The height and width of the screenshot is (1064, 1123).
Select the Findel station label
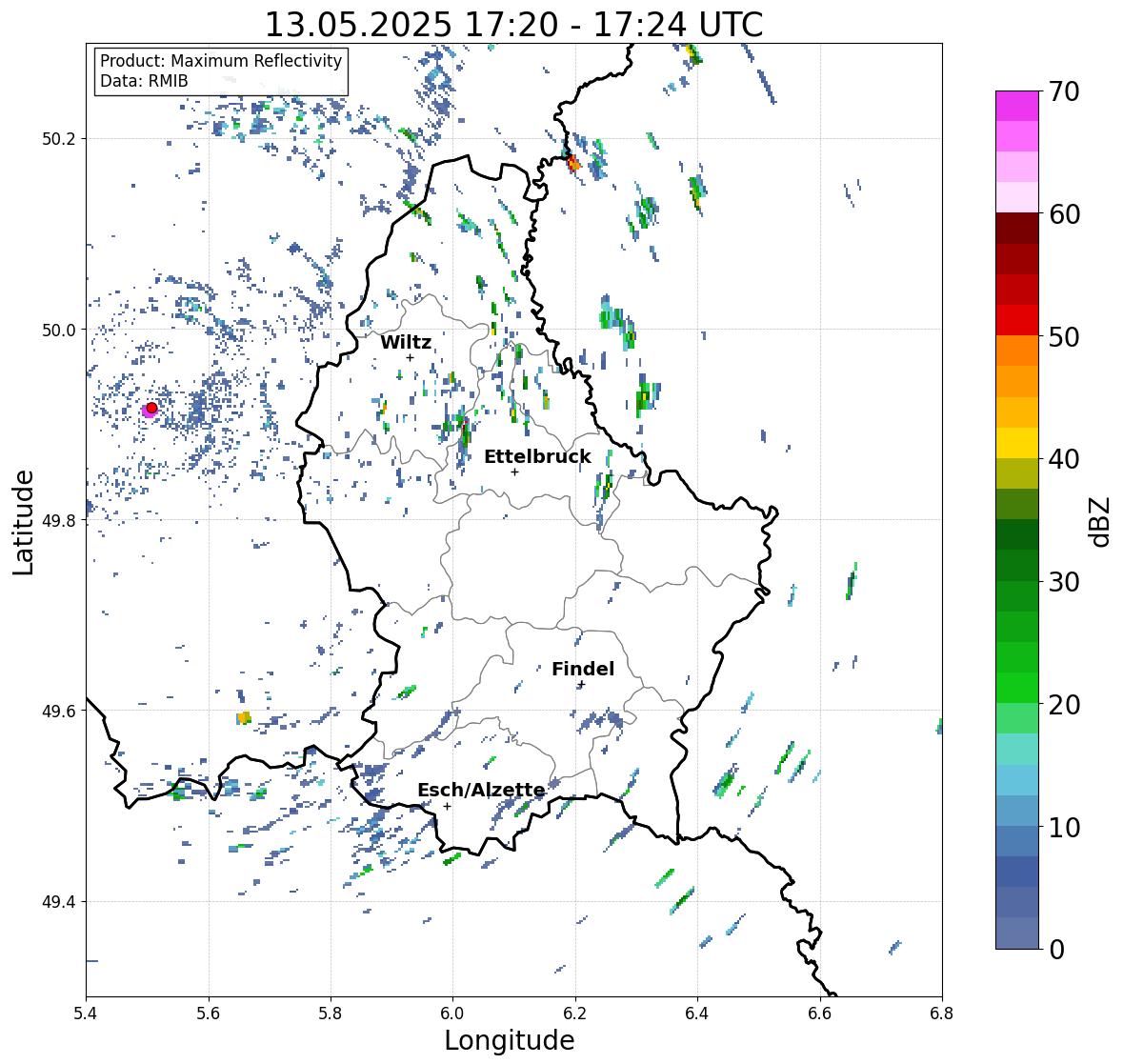[583, 669]
